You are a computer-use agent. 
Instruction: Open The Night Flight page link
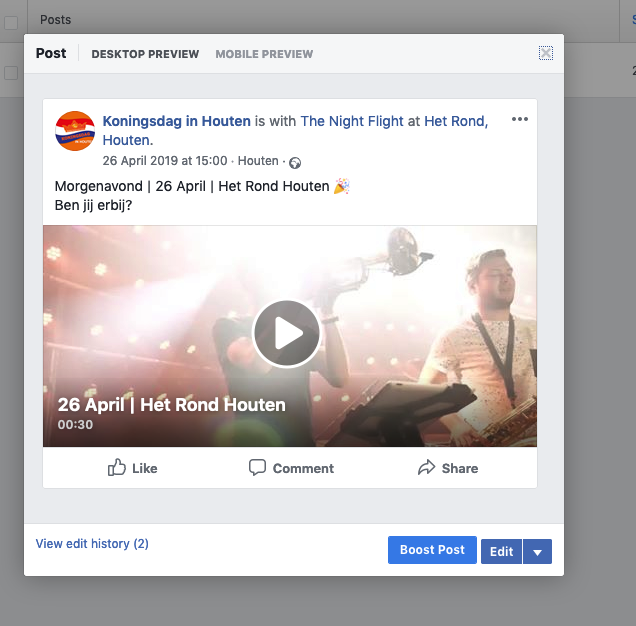(x=352, y=121)
